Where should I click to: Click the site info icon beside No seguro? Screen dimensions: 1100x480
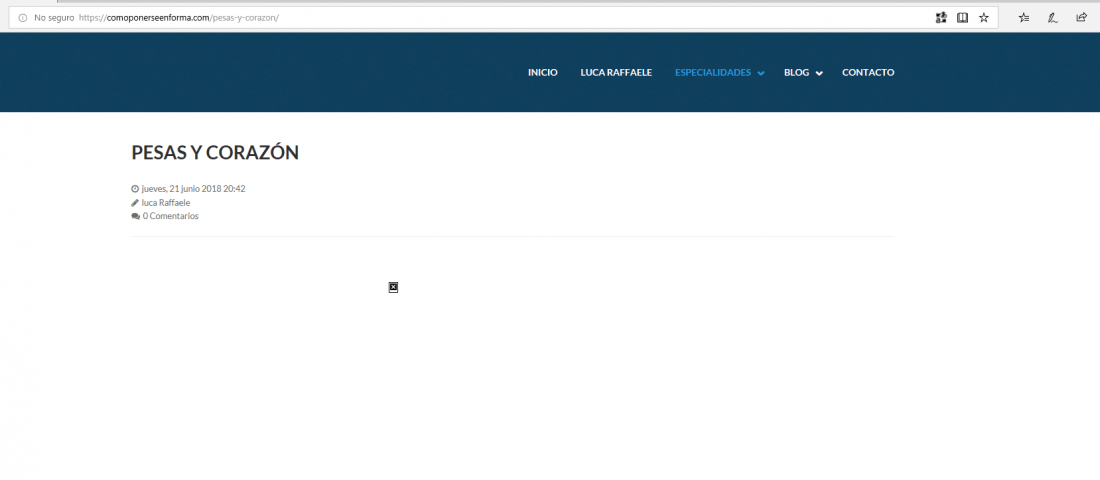point(22,18)
